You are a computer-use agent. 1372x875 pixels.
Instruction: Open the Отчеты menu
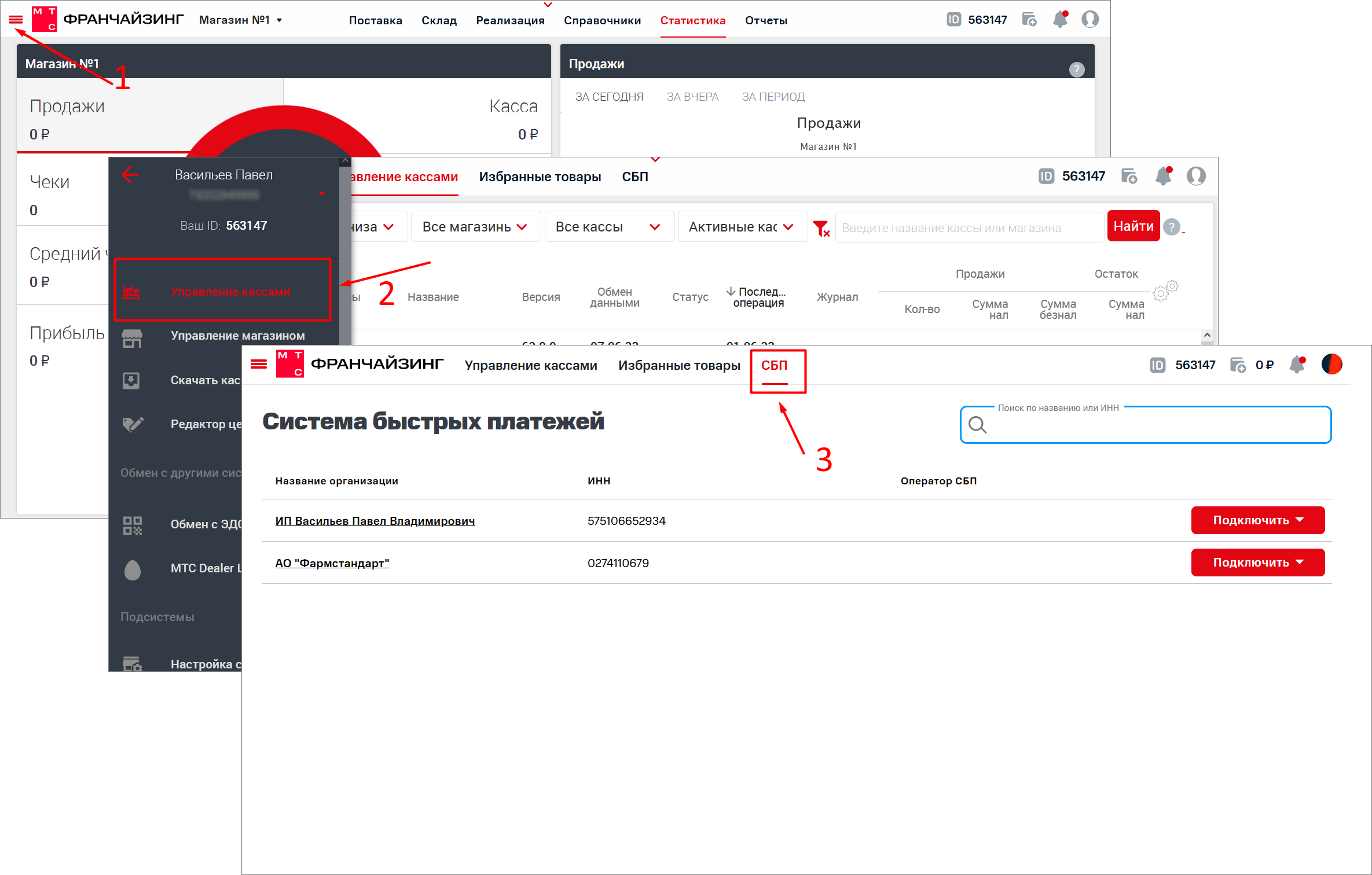pos(766,20)
